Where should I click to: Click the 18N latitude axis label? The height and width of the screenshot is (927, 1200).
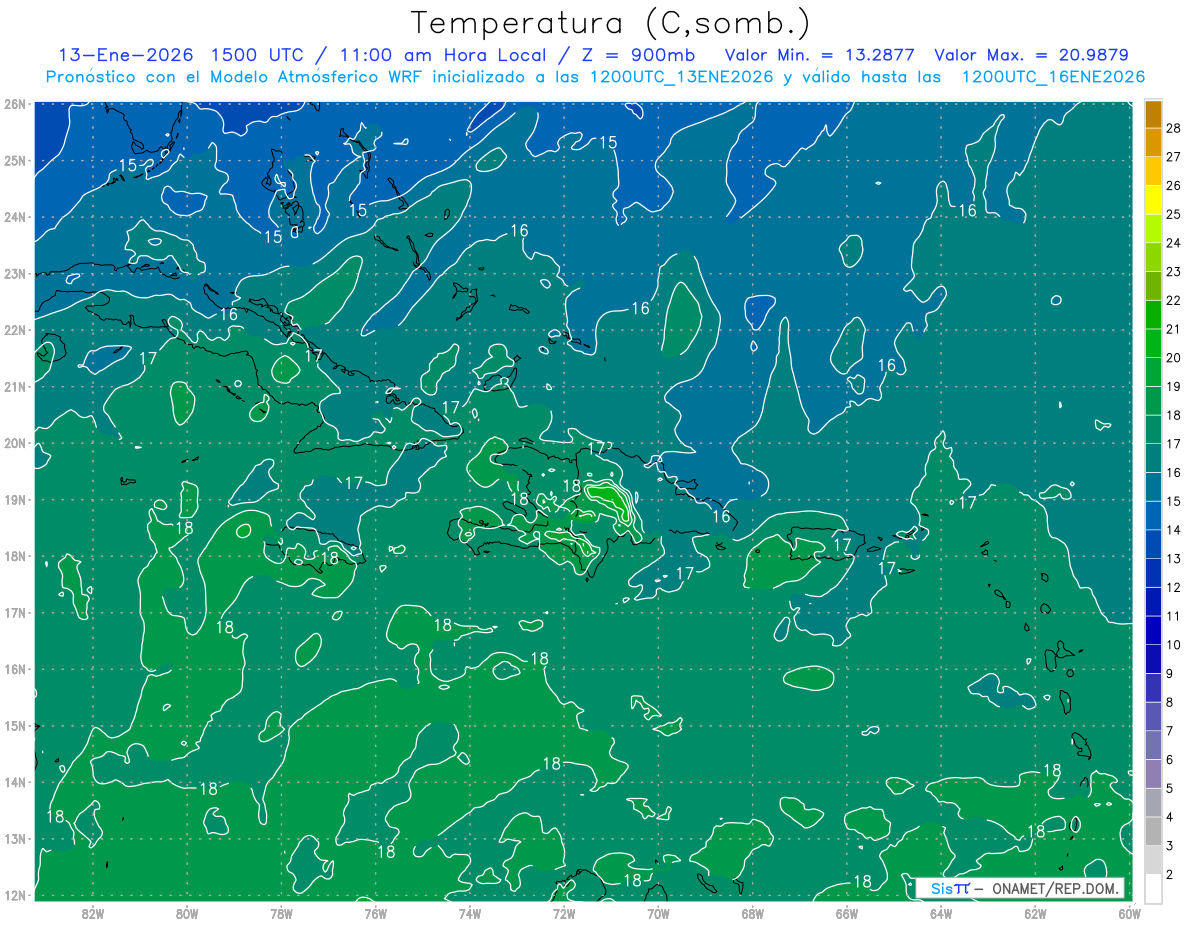tap(14, 556)
